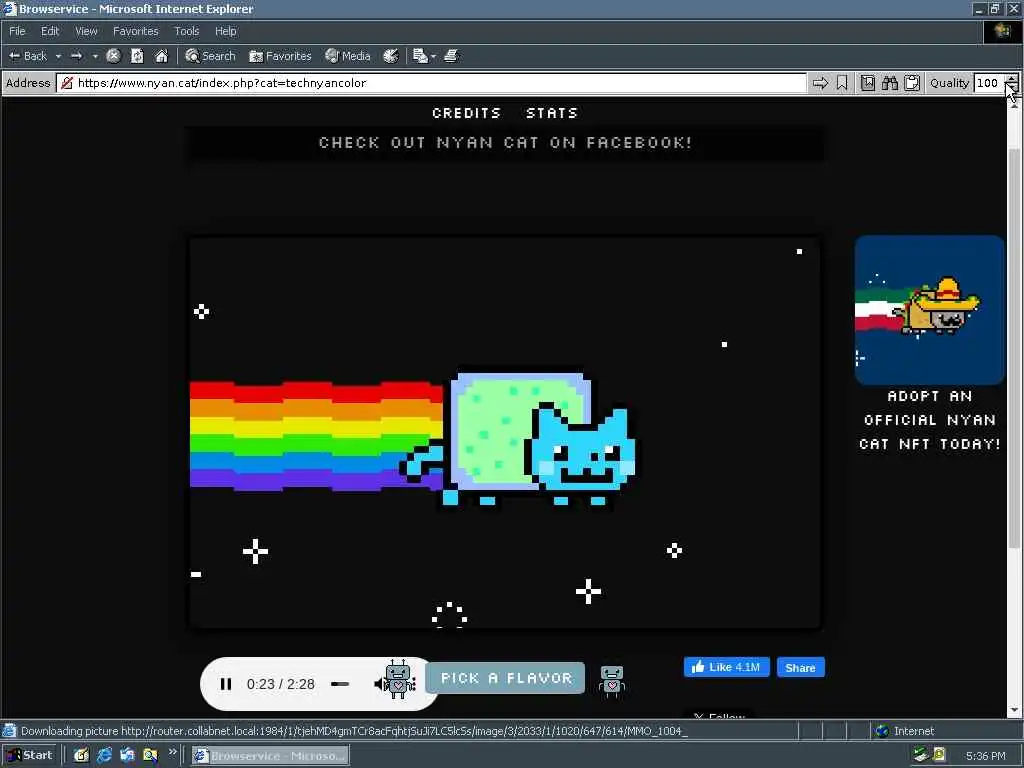1024x768 pixels.
Task: Click the first system tray icon
Action: pyautogui.click(x=920, y=755)
